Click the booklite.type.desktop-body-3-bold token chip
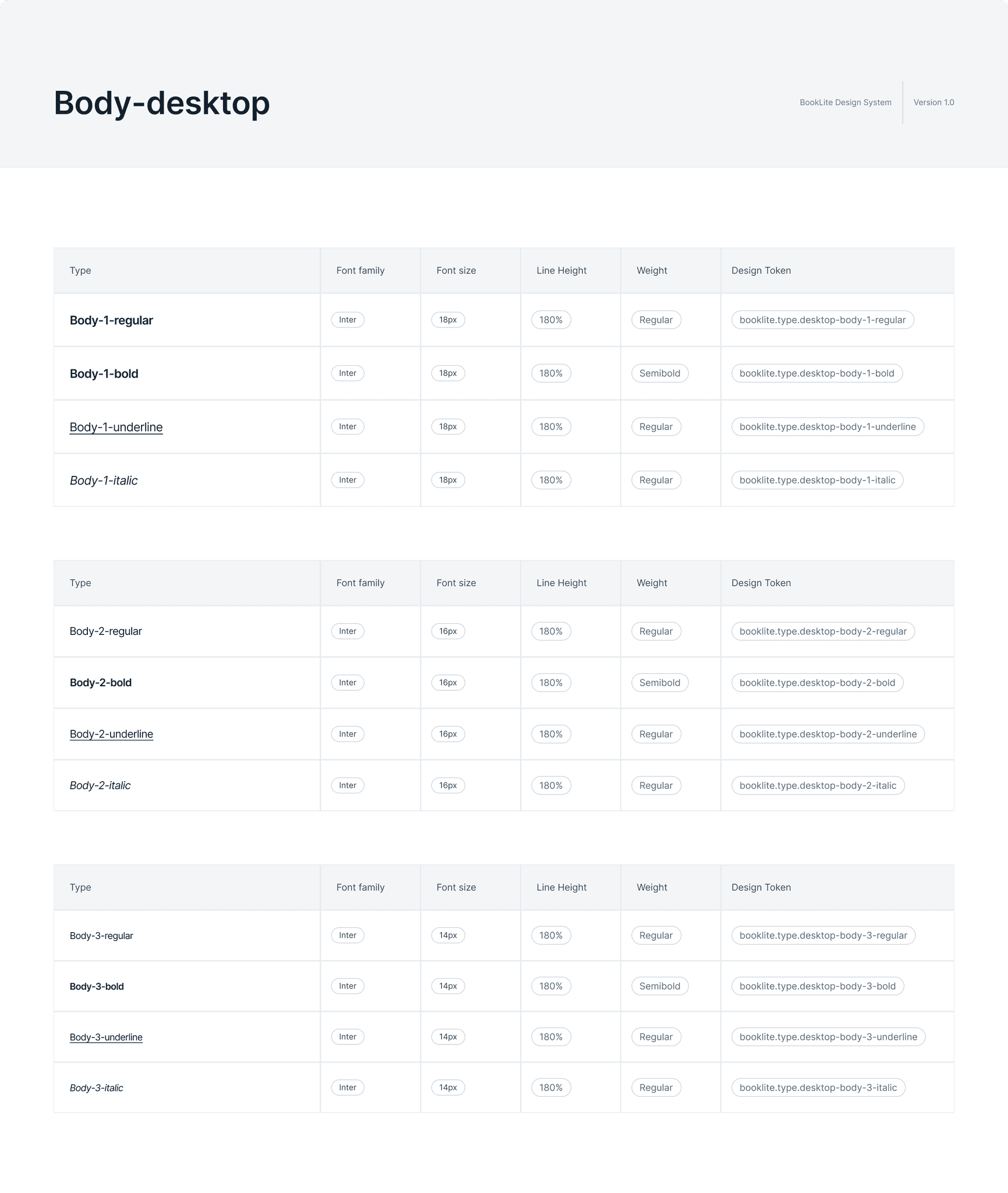The width and height of the screenshot is (1008, 1193). point(818,986)
